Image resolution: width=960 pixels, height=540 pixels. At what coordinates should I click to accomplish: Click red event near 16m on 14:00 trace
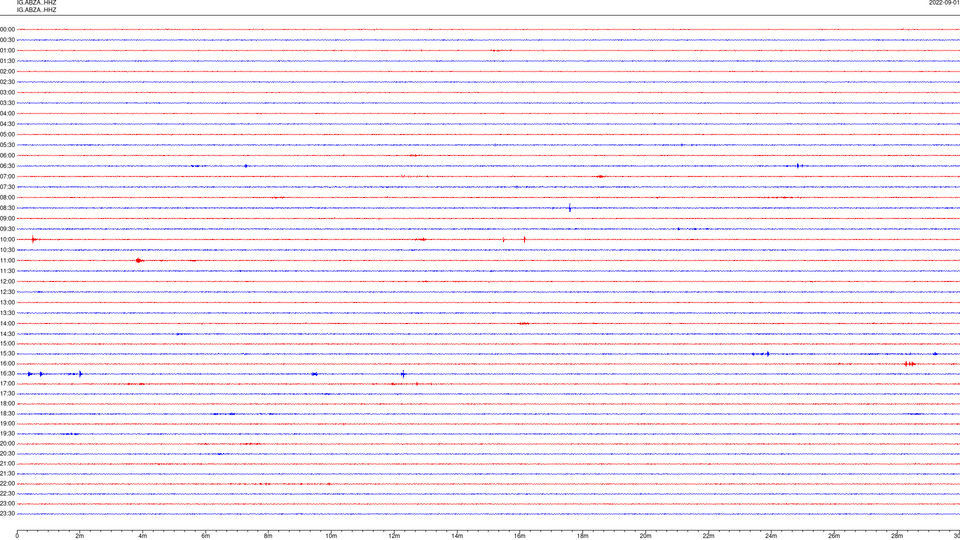click(x=523, y=323)
